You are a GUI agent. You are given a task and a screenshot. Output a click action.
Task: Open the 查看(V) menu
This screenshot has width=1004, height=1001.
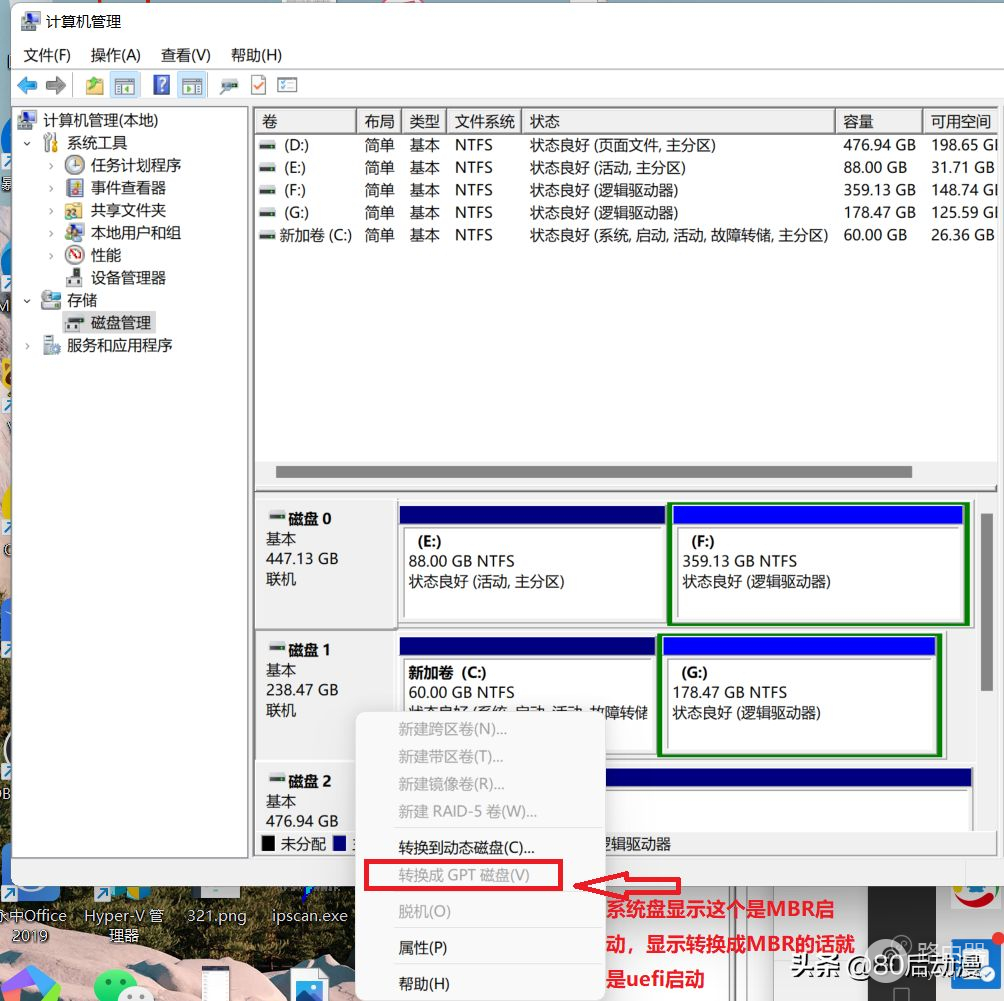[x=185, y=55]
